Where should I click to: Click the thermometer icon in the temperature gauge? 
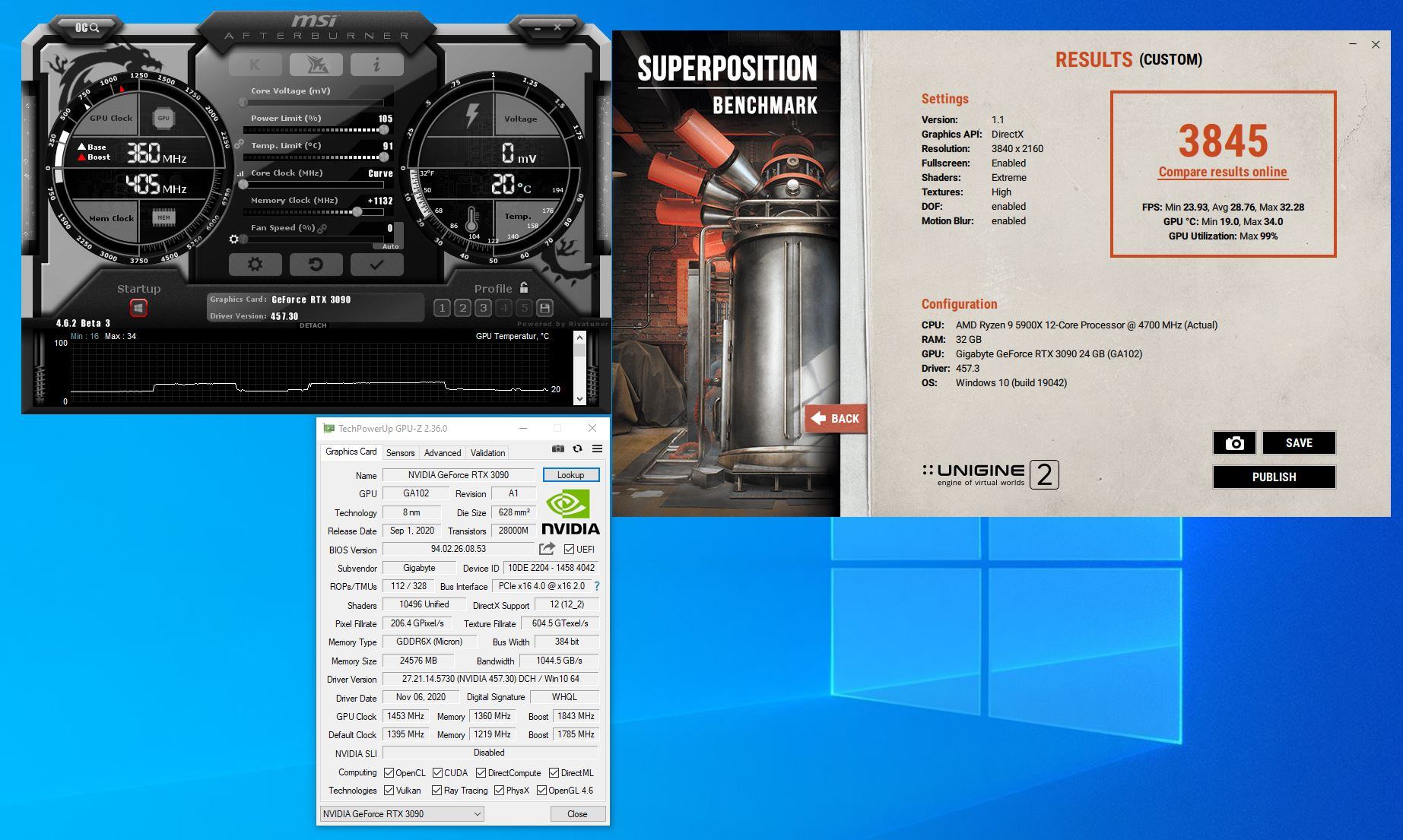471,219
